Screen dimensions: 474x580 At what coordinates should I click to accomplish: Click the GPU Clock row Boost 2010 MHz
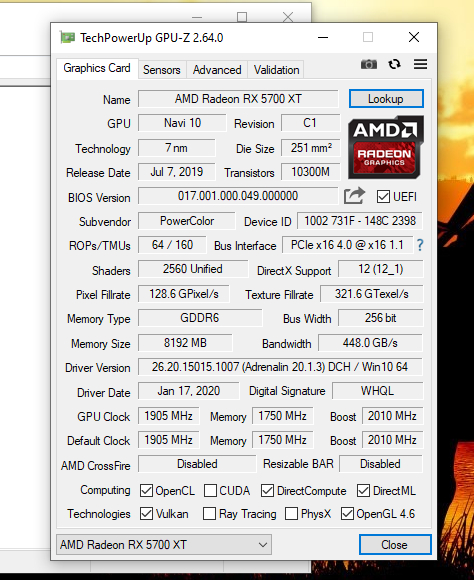(x=392, y=416)
